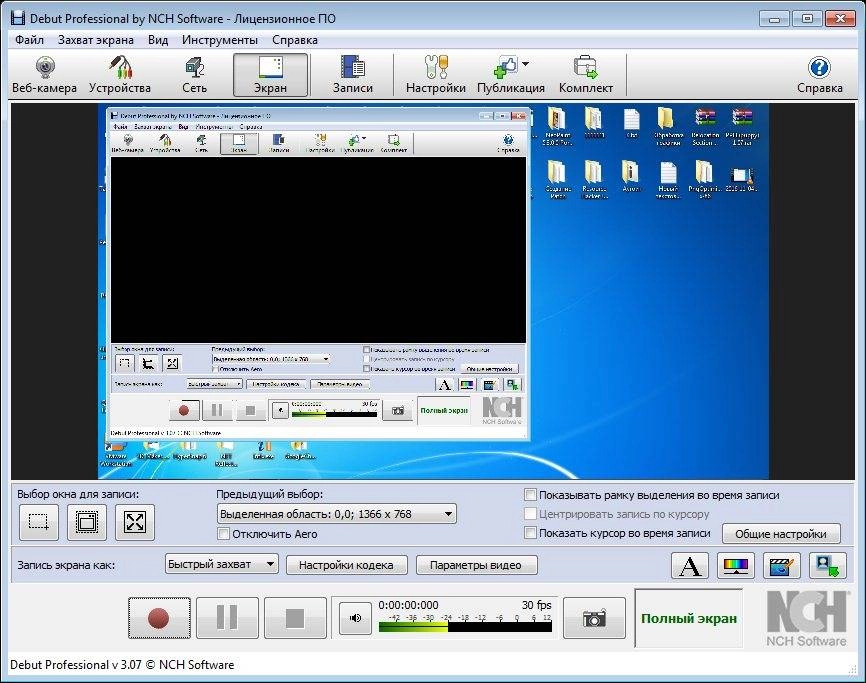
Task: Enable Показывать рамку выделения во время записи
Action: 530,495
